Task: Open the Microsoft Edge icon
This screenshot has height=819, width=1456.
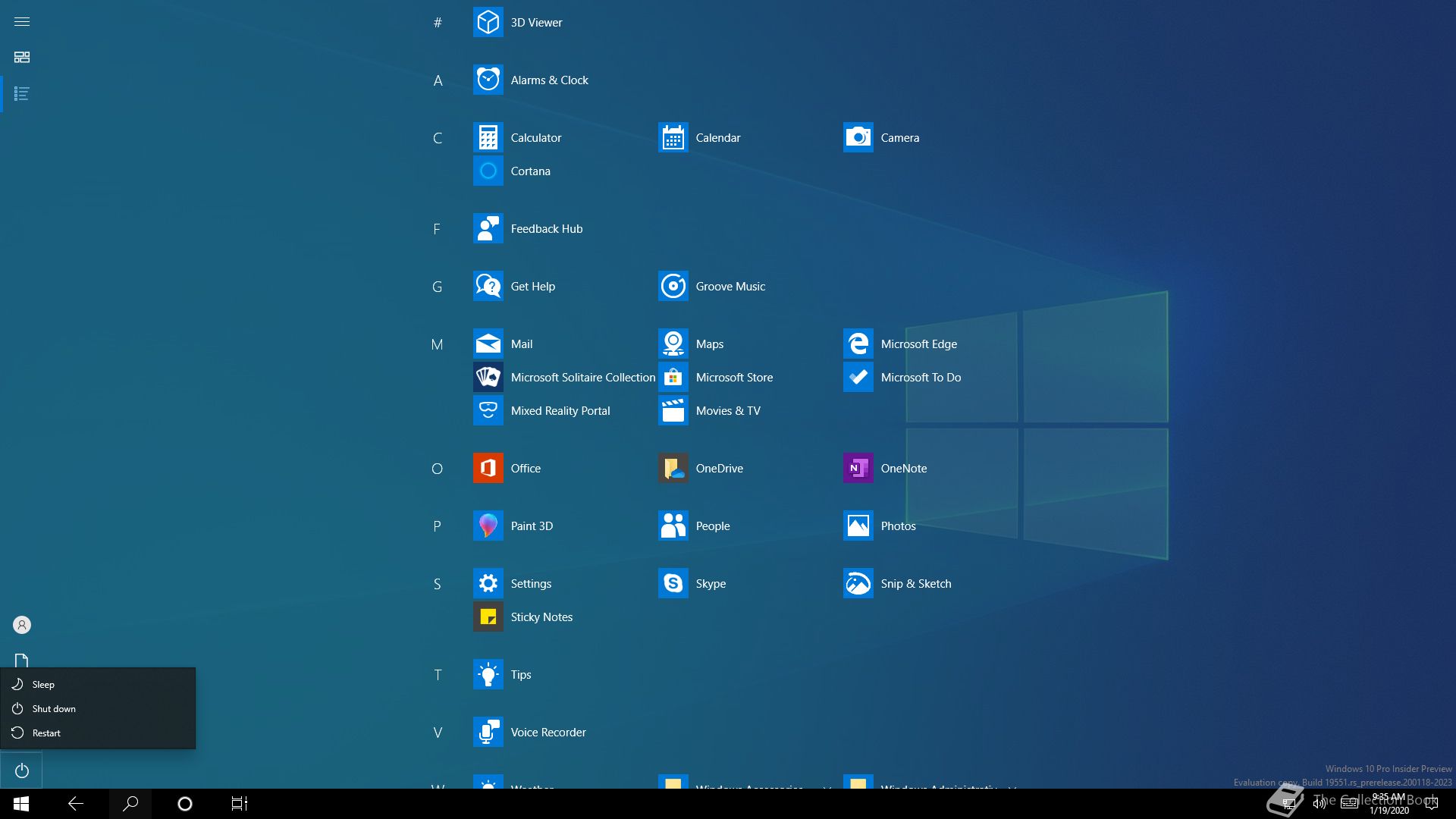Action: coord(858,344)
